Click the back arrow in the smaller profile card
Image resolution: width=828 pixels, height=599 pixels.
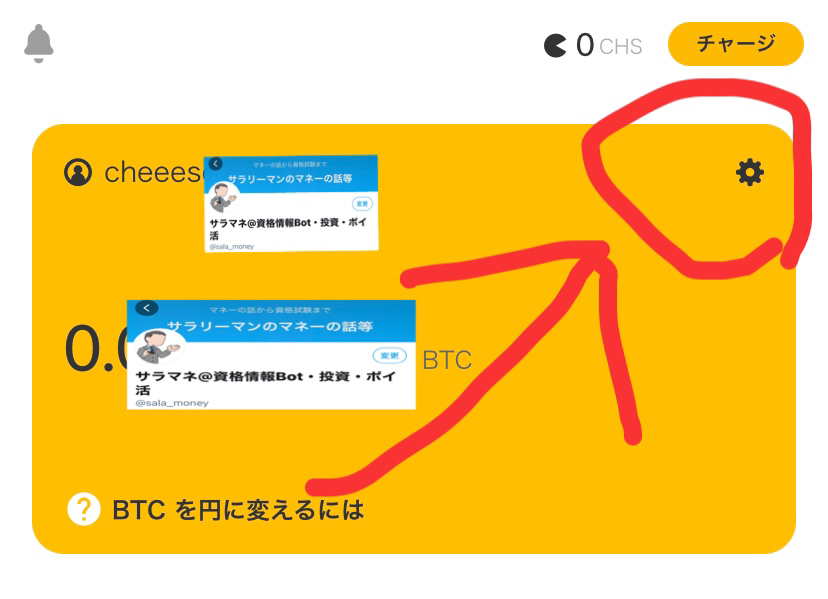pos(215,164)
